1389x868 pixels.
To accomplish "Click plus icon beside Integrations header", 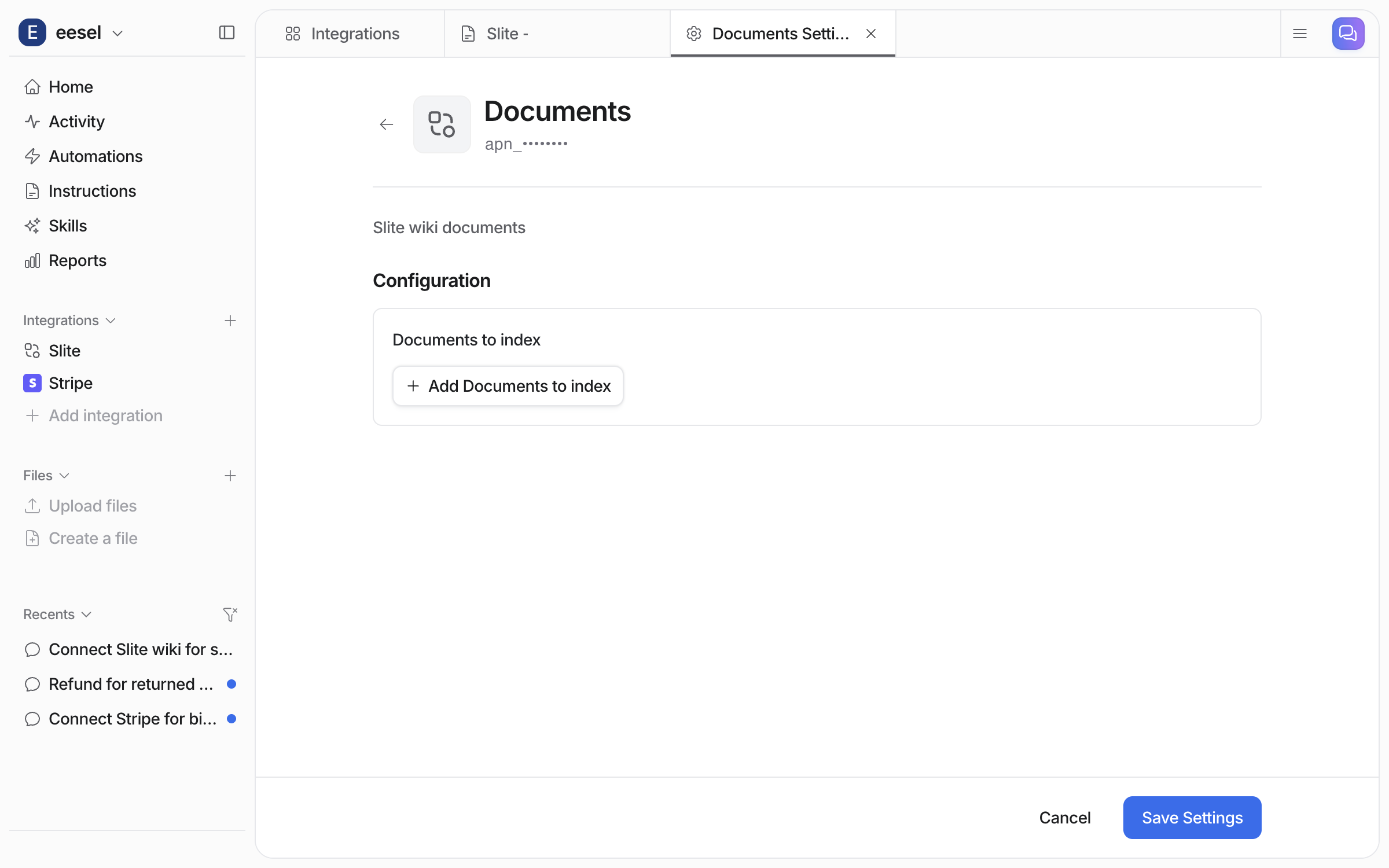I will click(x=230, y=321).
